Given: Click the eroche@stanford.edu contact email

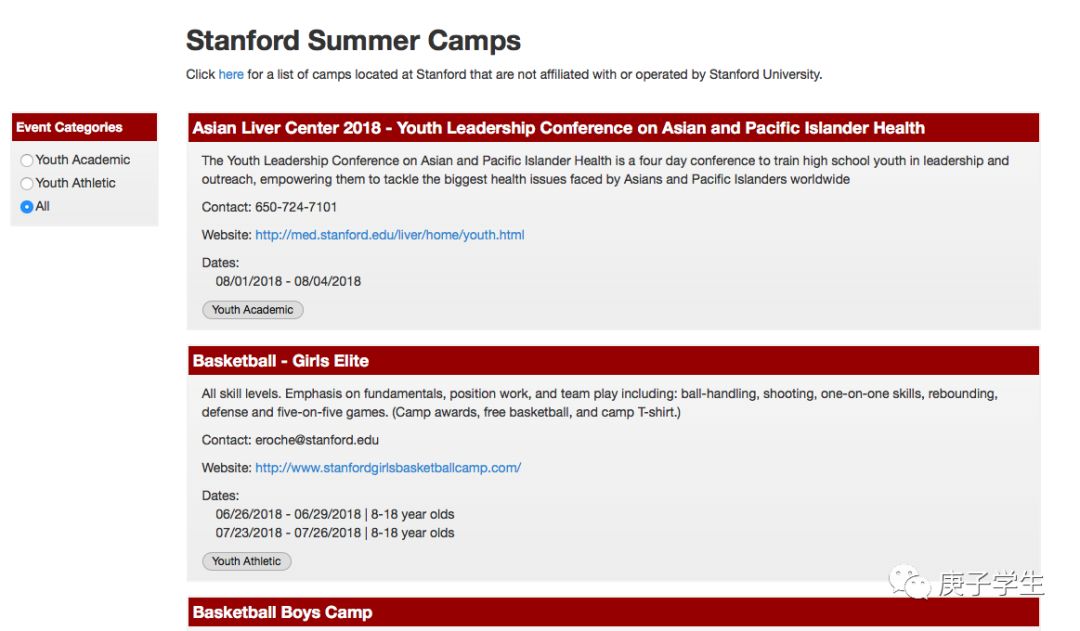Looking at the screenshot, I should [x=317, y=440].
